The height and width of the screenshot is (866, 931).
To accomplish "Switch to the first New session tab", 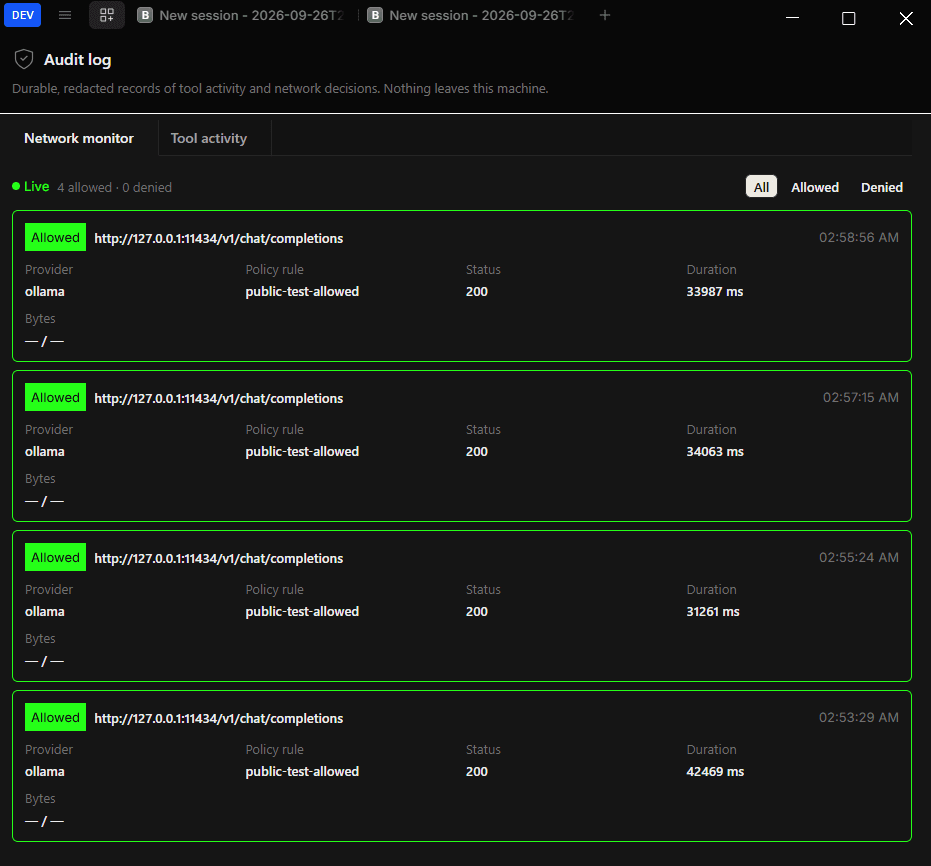I will point(240,15).
